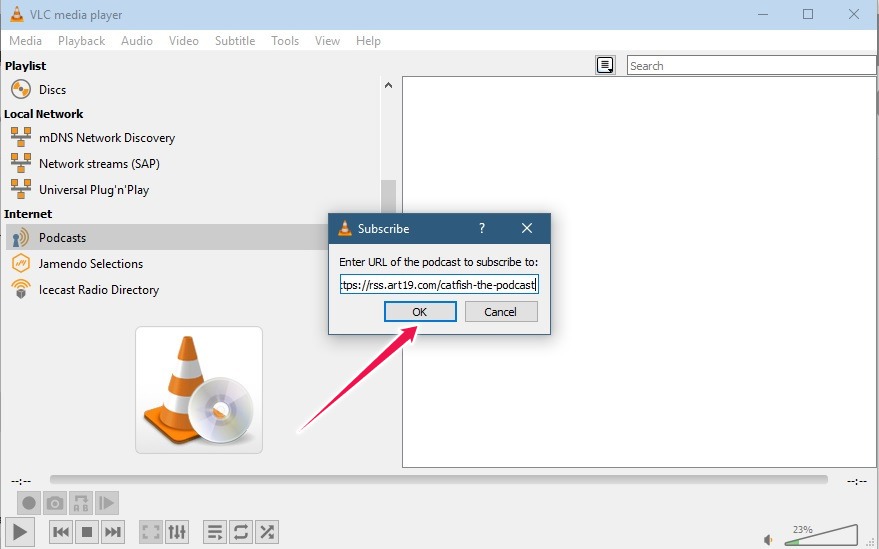Click the remaining time label at right
The image size is (879, 549).
pos(856,481)
